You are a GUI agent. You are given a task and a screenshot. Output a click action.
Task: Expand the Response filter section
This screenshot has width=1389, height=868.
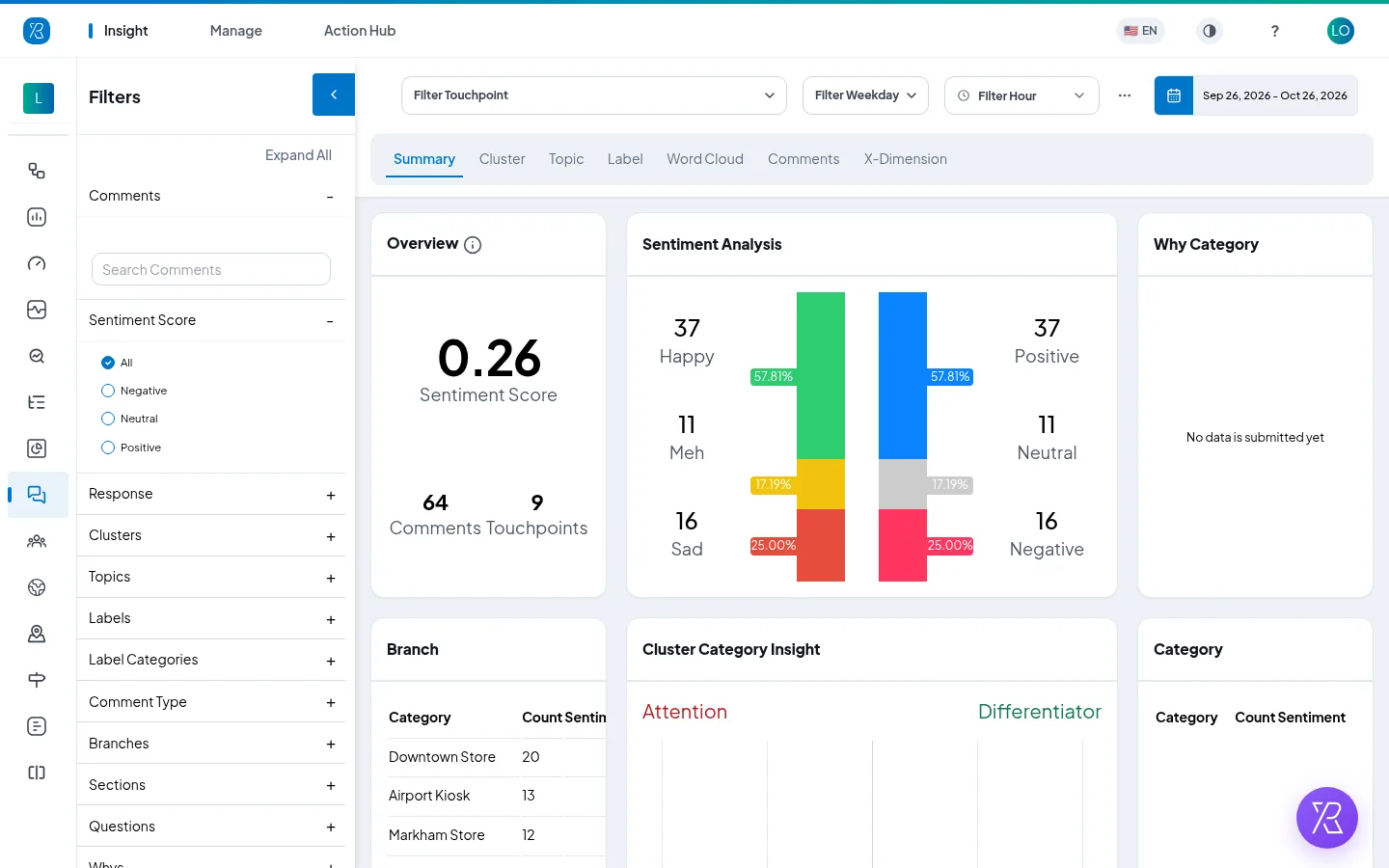coord(211,494)
